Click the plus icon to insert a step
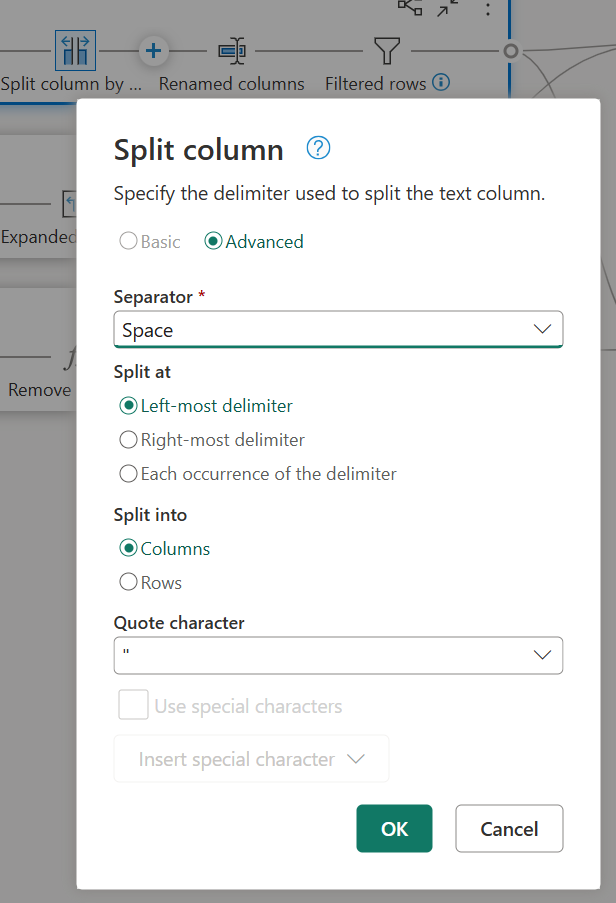Viewport: 616px width, 903px height. pos(153,50)
